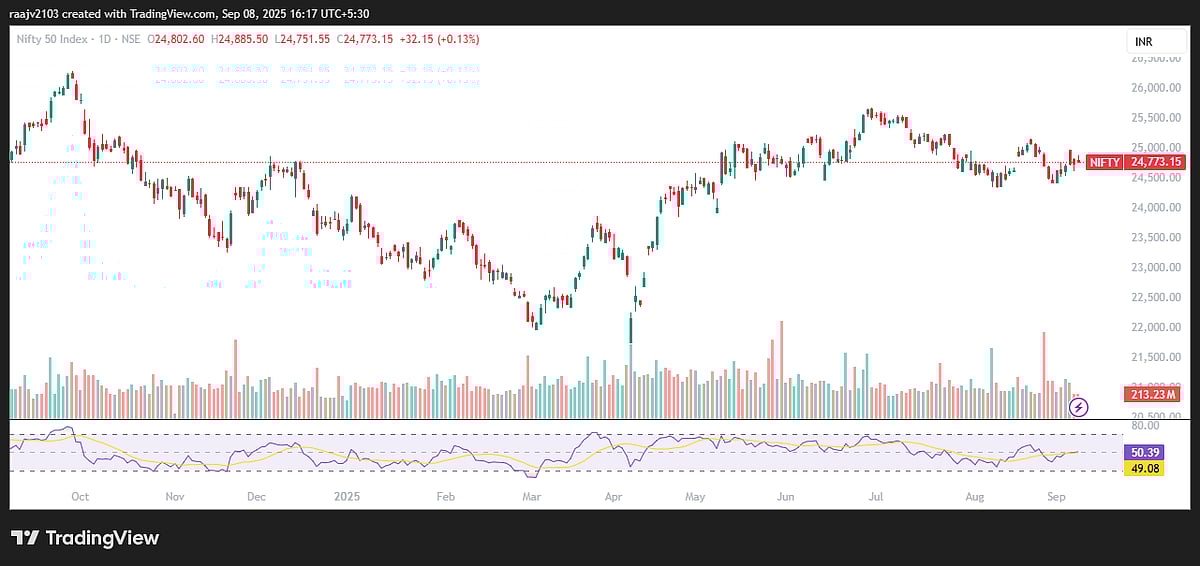Click the red NIFTY symbol label

point(1105,162)
